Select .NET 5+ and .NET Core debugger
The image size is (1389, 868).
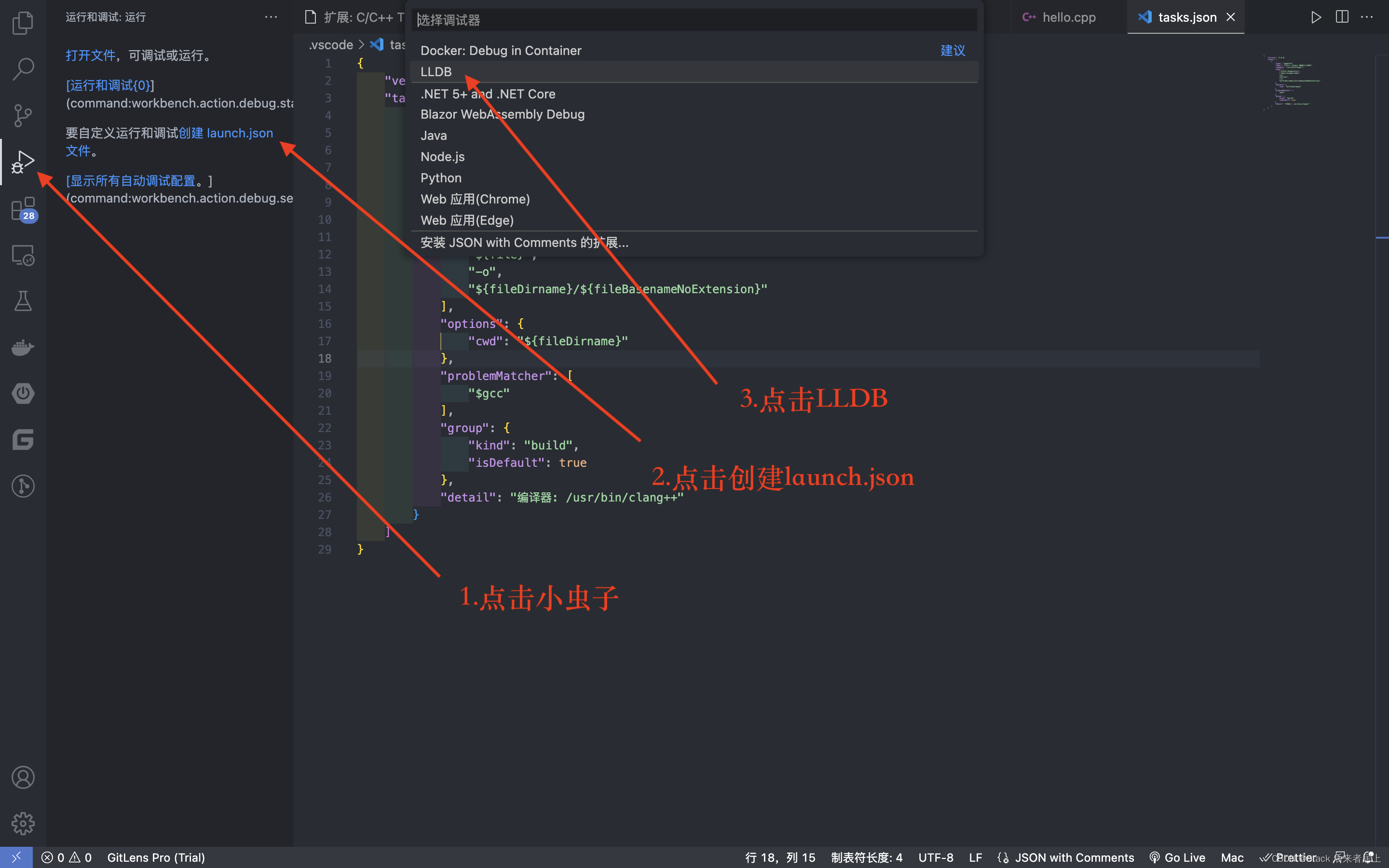[694, 94]
